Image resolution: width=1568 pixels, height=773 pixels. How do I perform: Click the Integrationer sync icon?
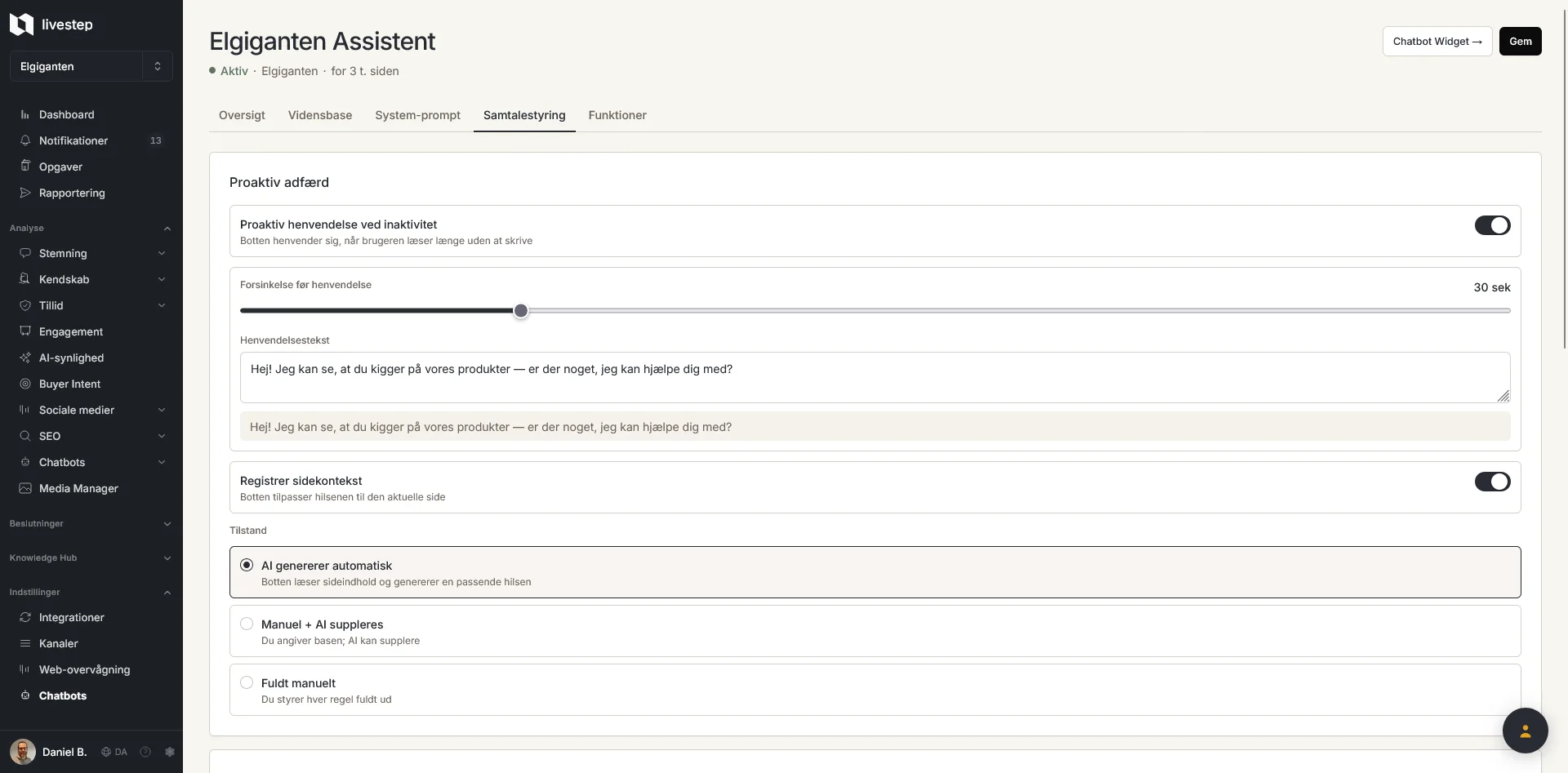(x=25, y=617)
